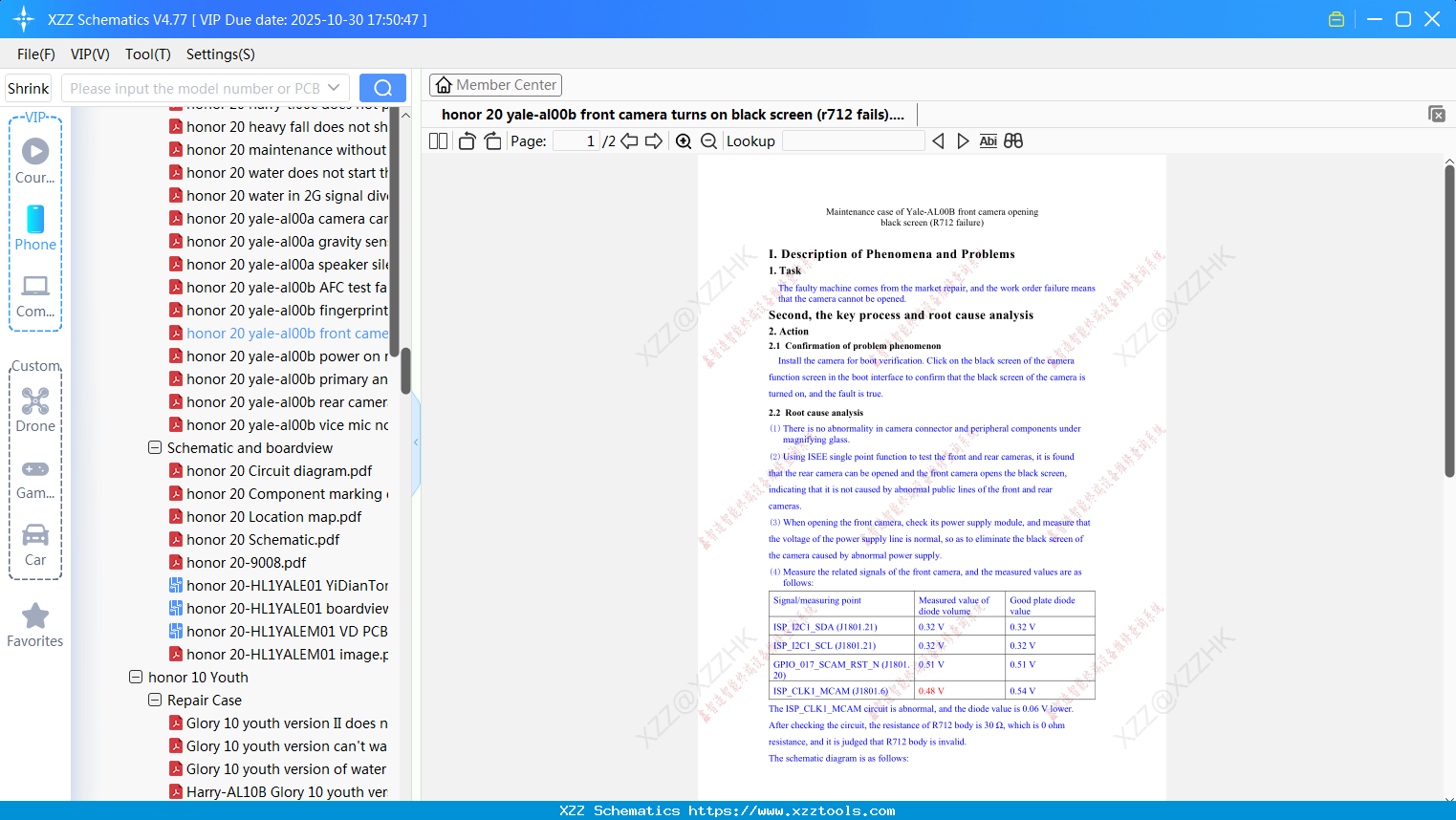Viewport: 1456px width, 820px height.
Task: Open the honor 20-HL1YALE01 boardview file
Action: click(x=287, y=609)
